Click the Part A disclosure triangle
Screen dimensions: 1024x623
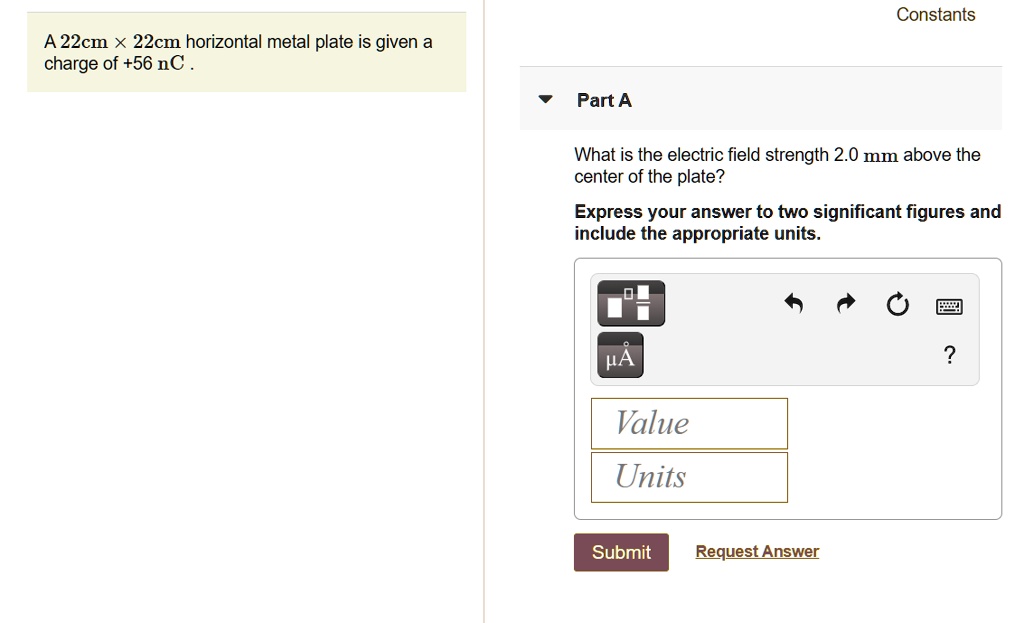coord(544,99)
